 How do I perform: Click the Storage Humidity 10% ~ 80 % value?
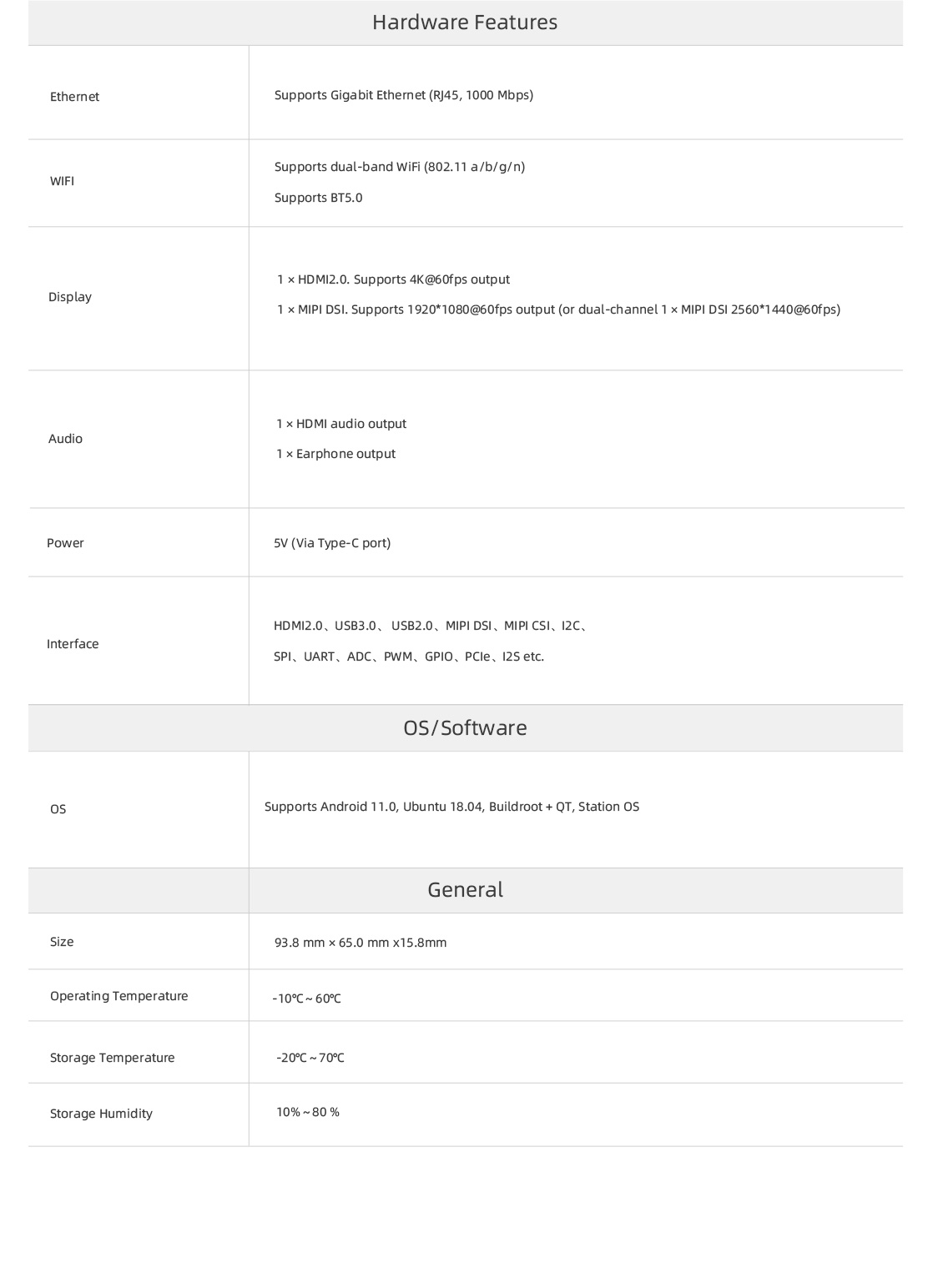click(x=308, y=1112)
